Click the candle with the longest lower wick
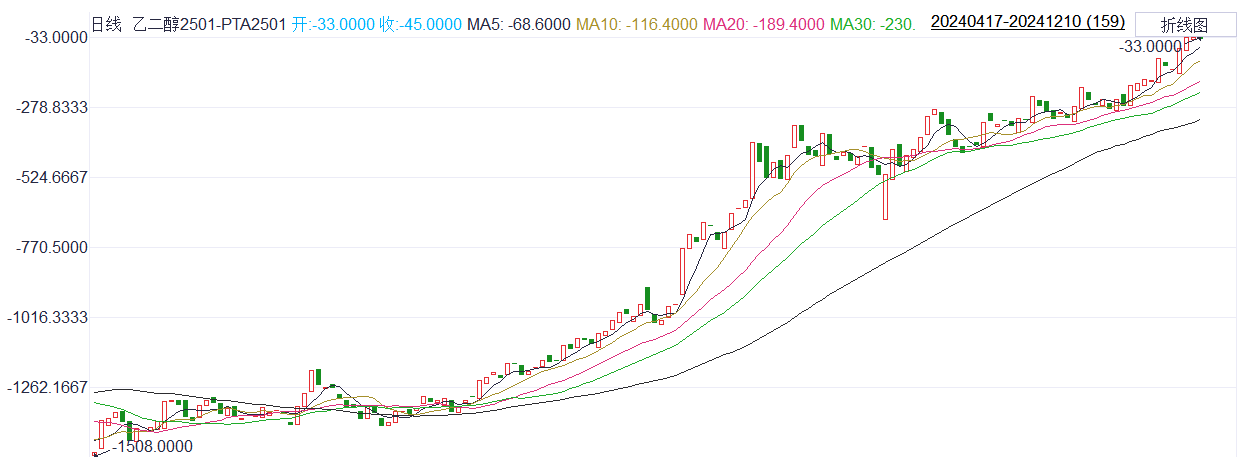 click(x=885, y=196)
